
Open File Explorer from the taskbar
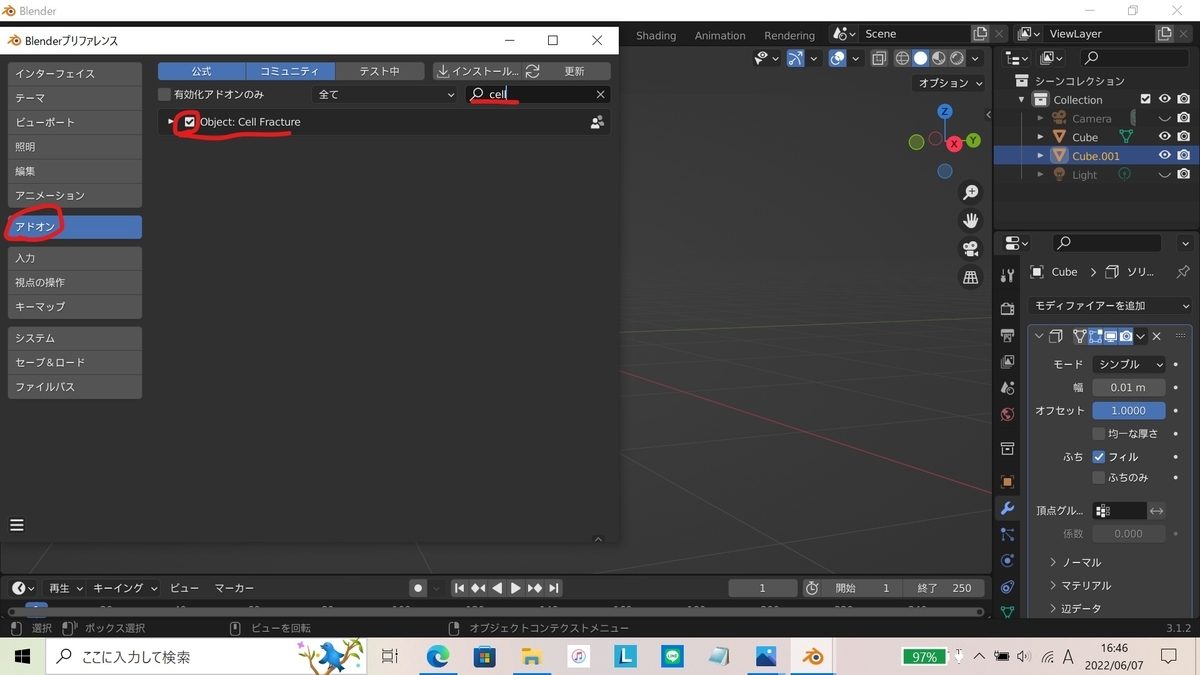click(531, 657)
